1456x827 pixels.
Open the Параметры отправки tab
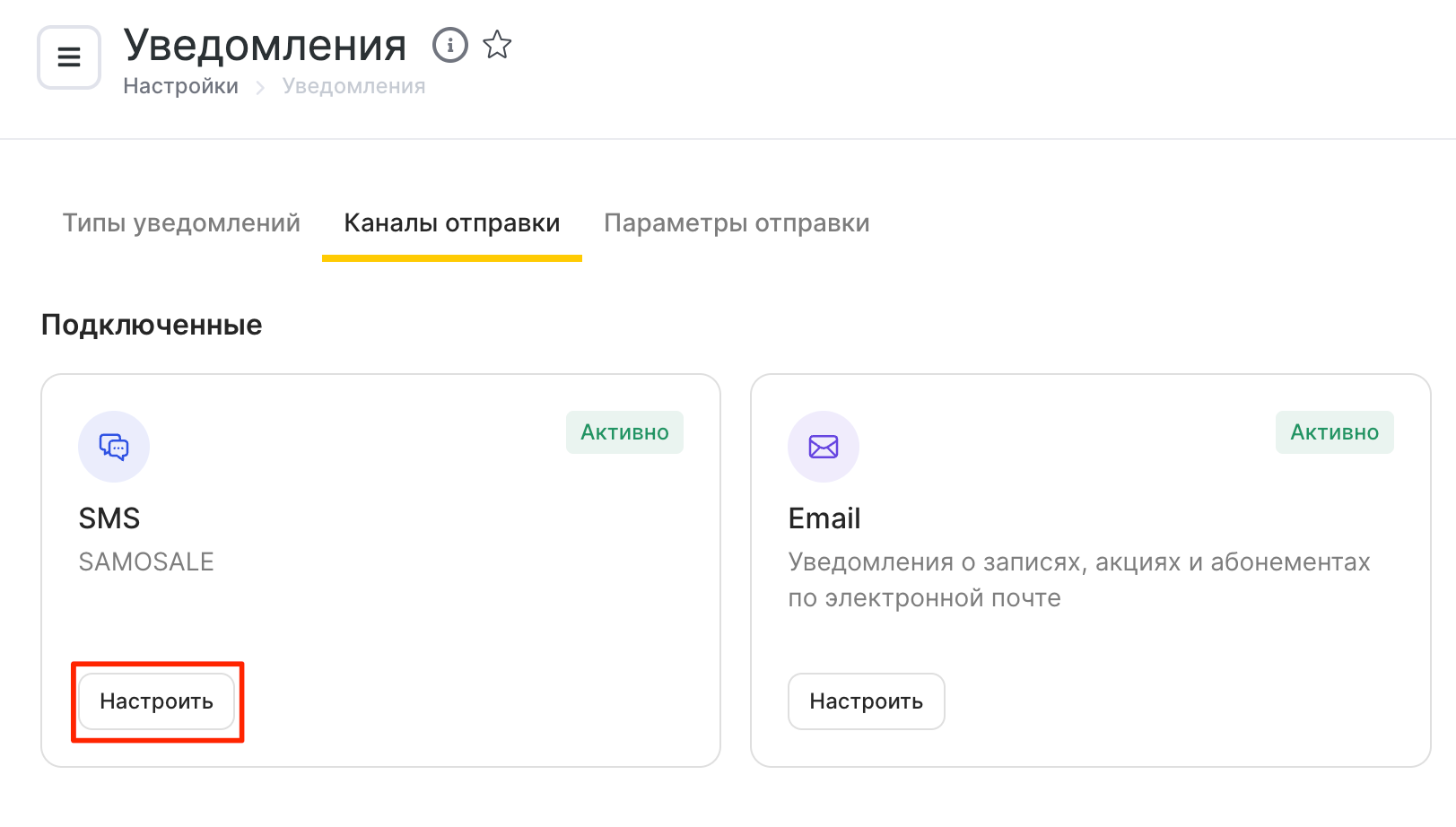pos(737,223)
